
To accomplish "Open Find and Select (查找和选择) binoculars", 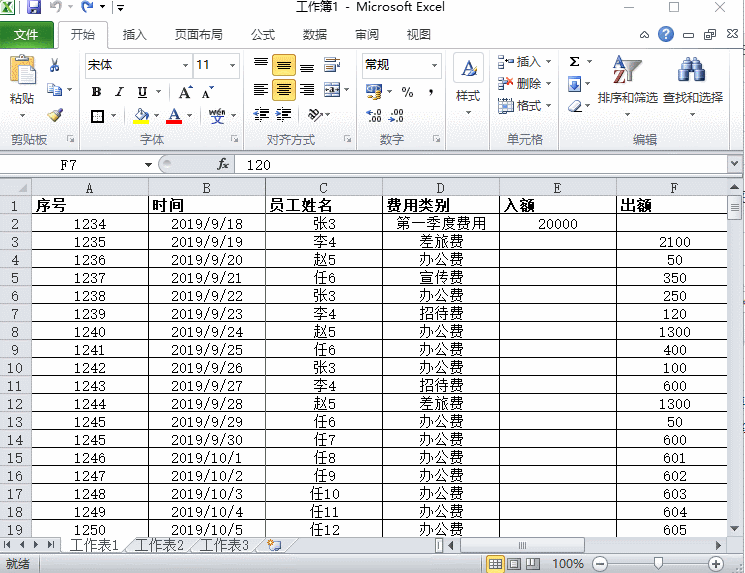I will pyautogui.click(x=692, y=86).
